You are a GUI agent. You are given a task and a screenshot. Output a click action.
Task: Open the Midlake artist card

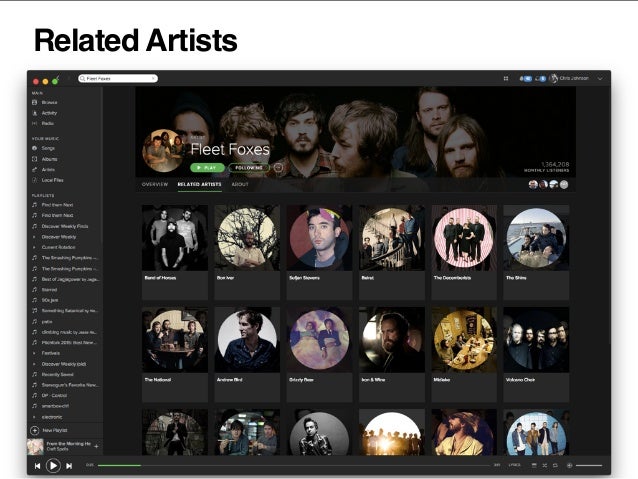[464, 354]
